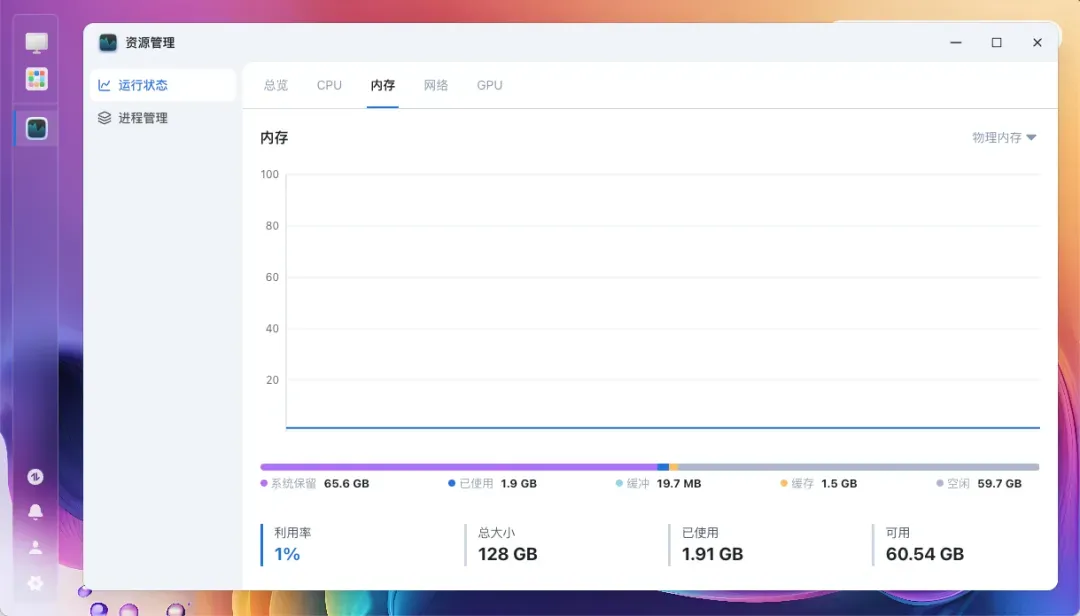Viewport: 1080px width, 616px height.
Task: Click the desktop monitor icon in dock
Action: tap(37, 43)
